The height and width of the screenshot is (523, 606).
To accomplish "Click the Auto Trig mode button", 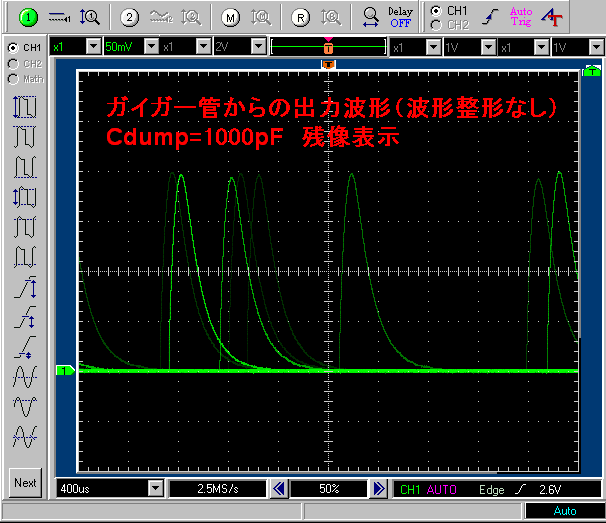I will [521, 17].
